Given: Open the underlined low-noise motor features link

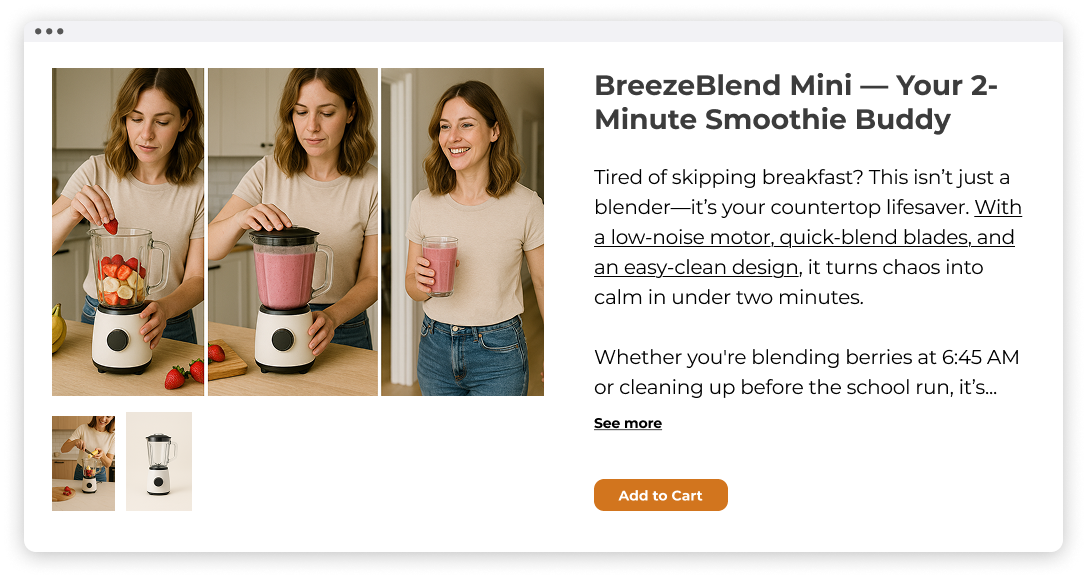Looking at the screenshot, I should coord(808,237).
